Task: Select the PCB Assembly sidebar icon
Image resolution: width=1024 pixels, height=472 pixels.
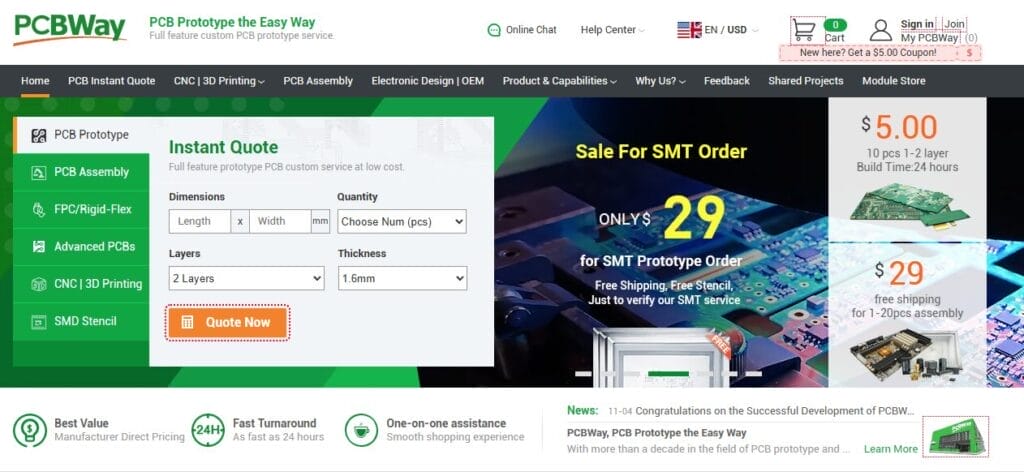Action: 39,172
